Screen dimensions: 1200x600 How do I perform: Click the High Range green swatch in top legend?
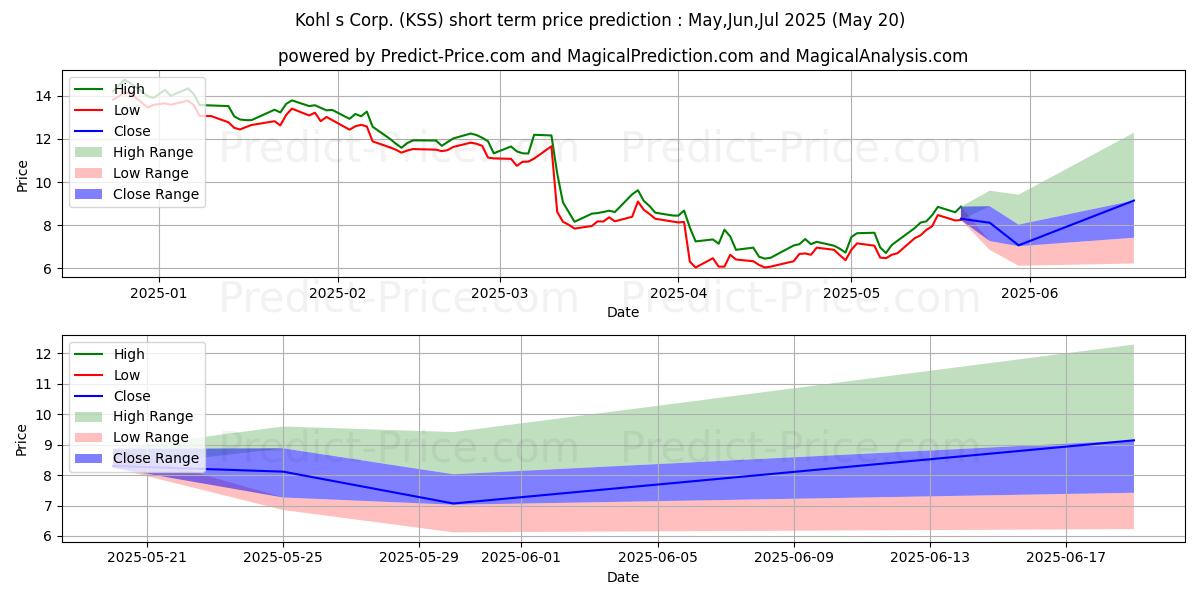pos(90,152)
